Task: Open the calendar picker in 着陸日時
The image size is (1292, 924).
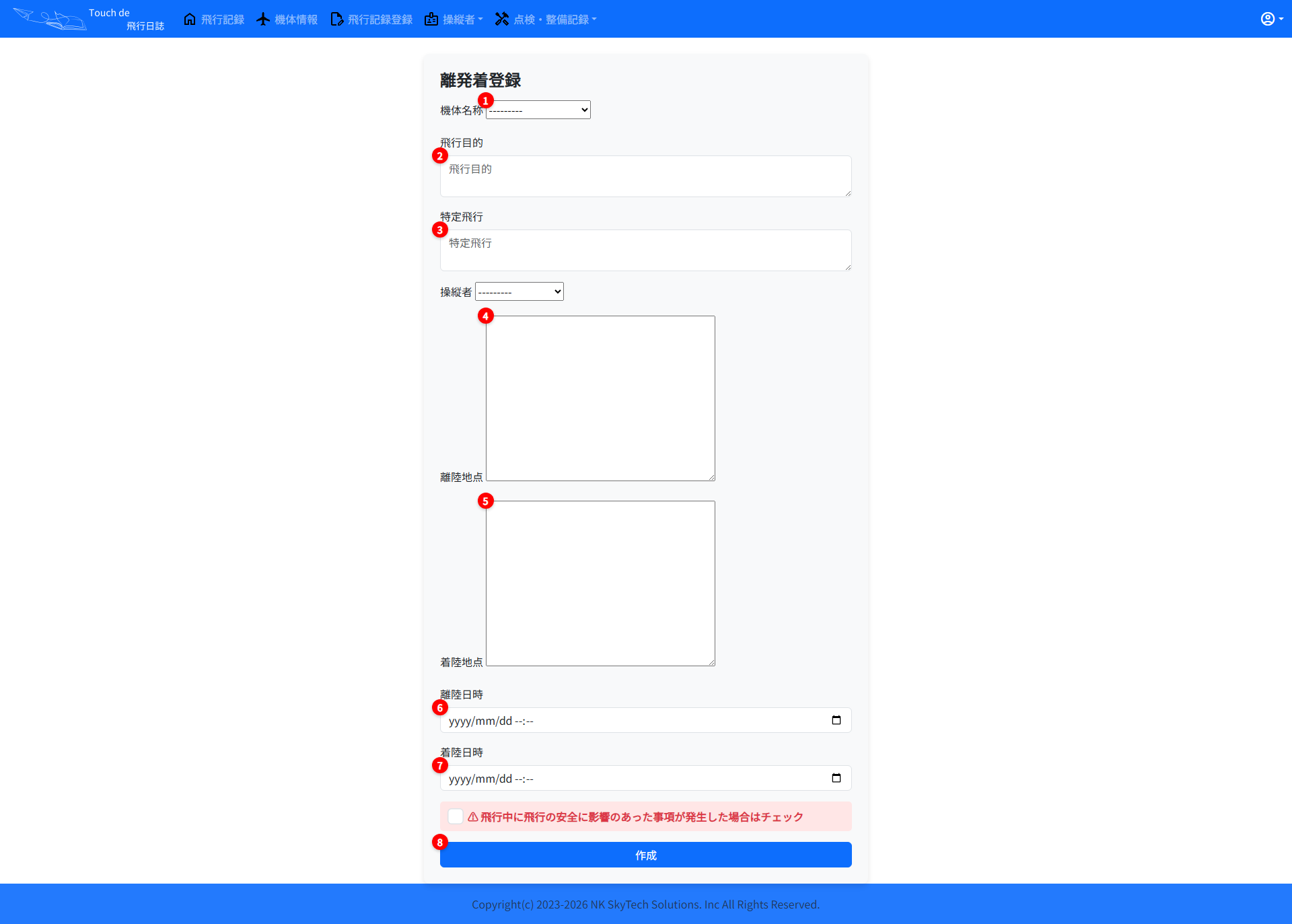Action: coord(836,778)
